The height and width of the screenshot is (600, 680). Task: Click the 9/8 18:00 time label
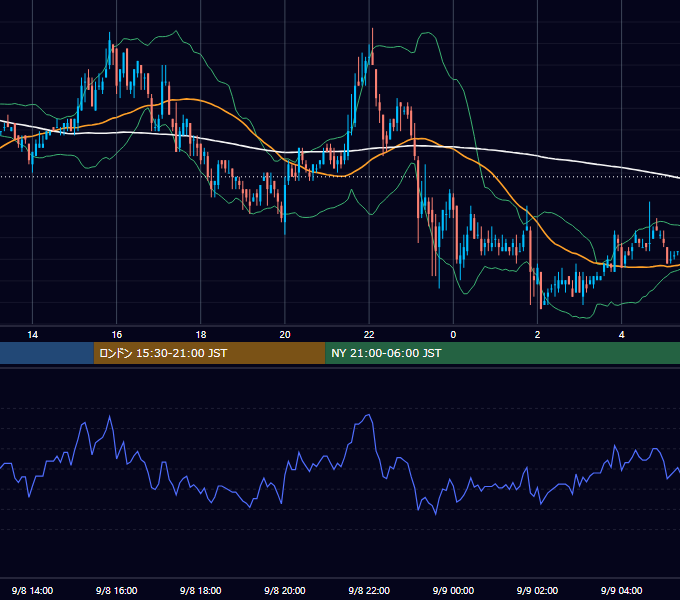[x=201, y=590]
